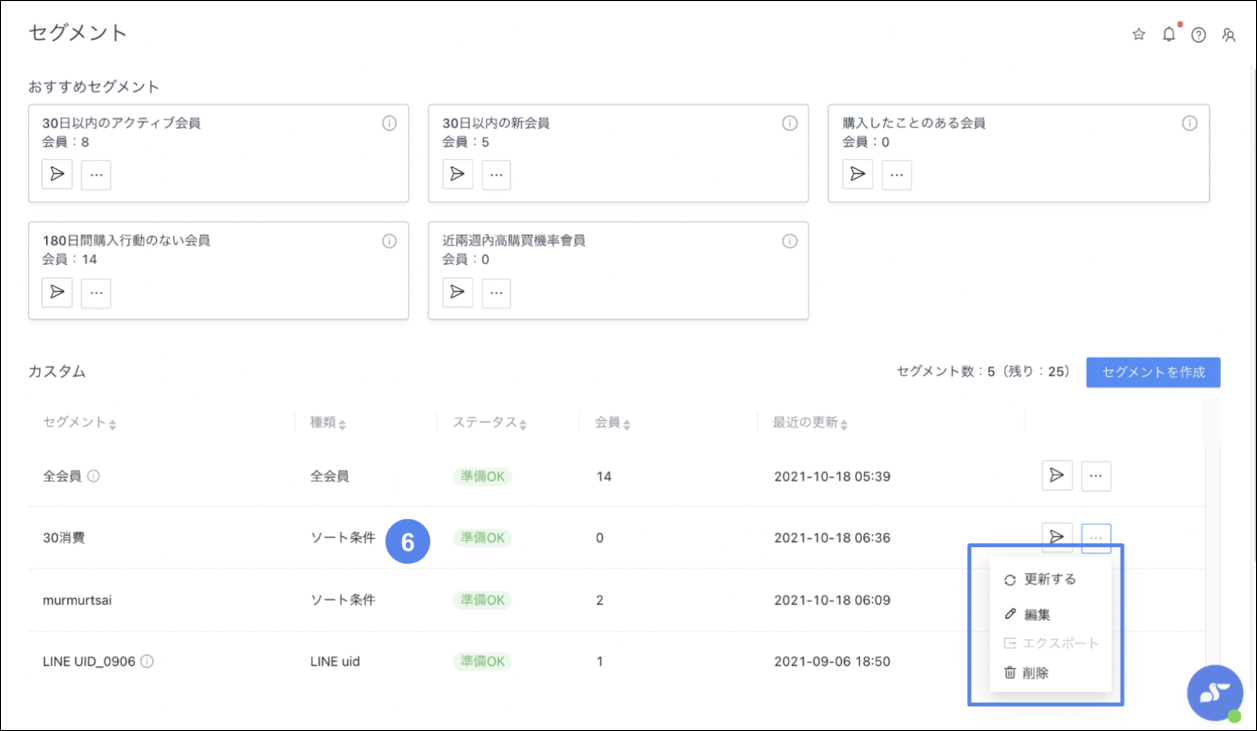The image size is (1257, 731).
Task: Select 削除 from the context menu
Action: [x=1036, y=673]
